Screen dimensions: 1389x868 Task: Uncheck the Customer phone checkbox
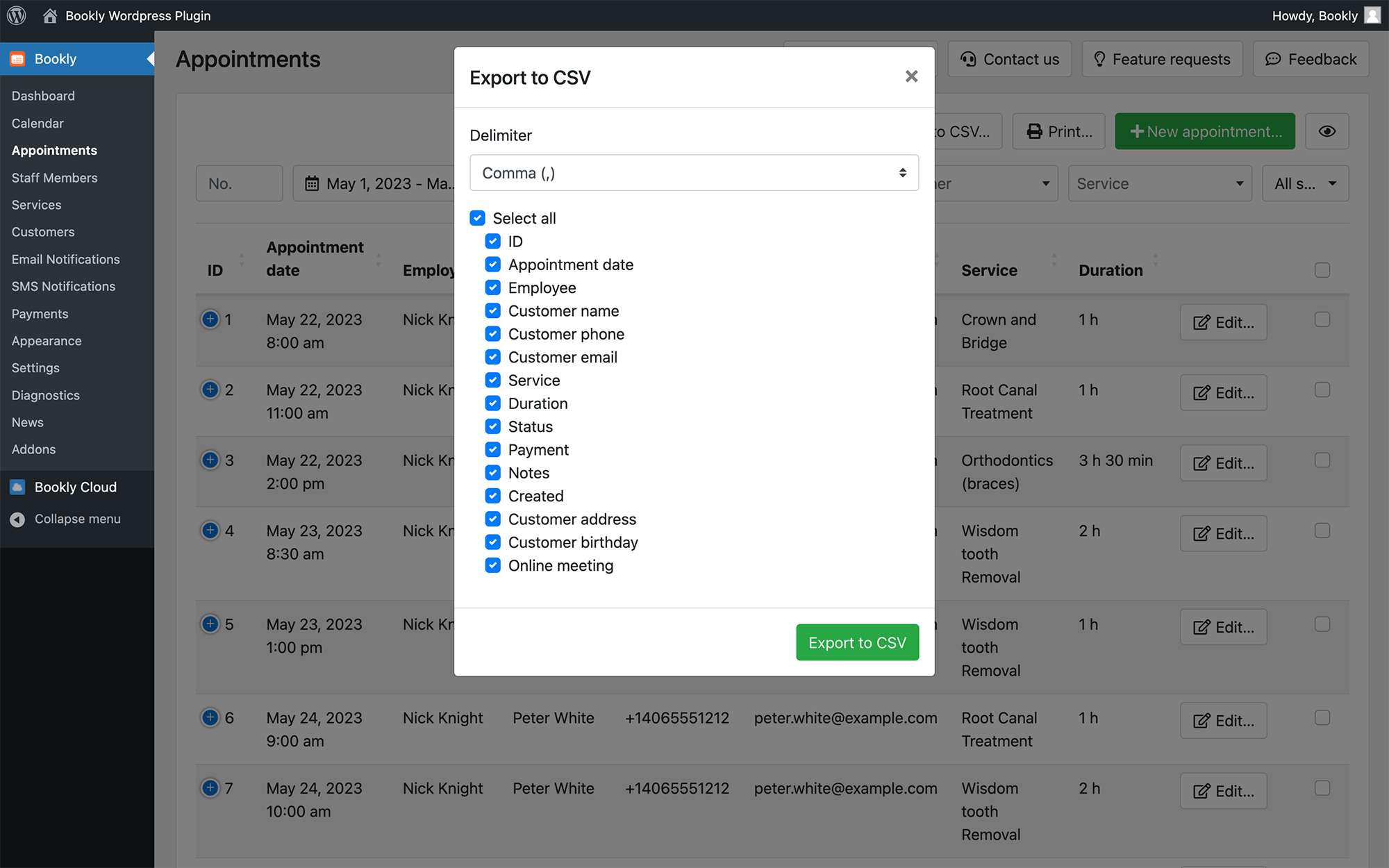pos(492,334)
